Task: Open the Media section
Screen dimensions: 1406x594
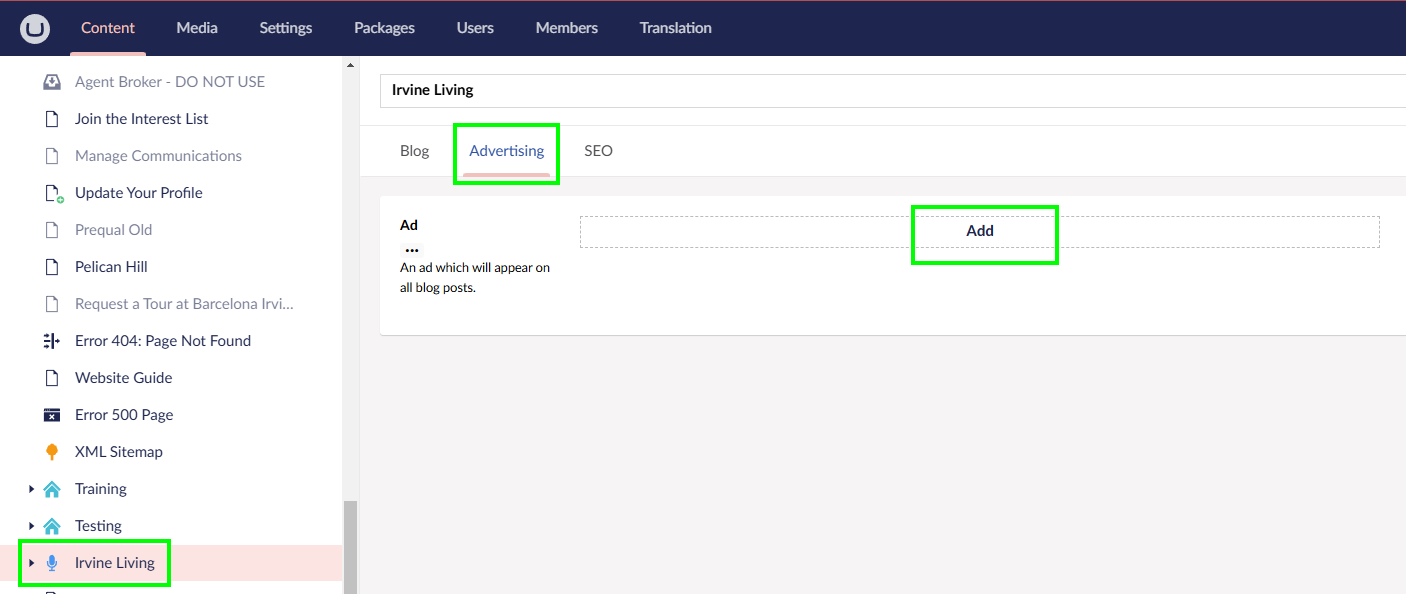Action: [x=197, y=28]
